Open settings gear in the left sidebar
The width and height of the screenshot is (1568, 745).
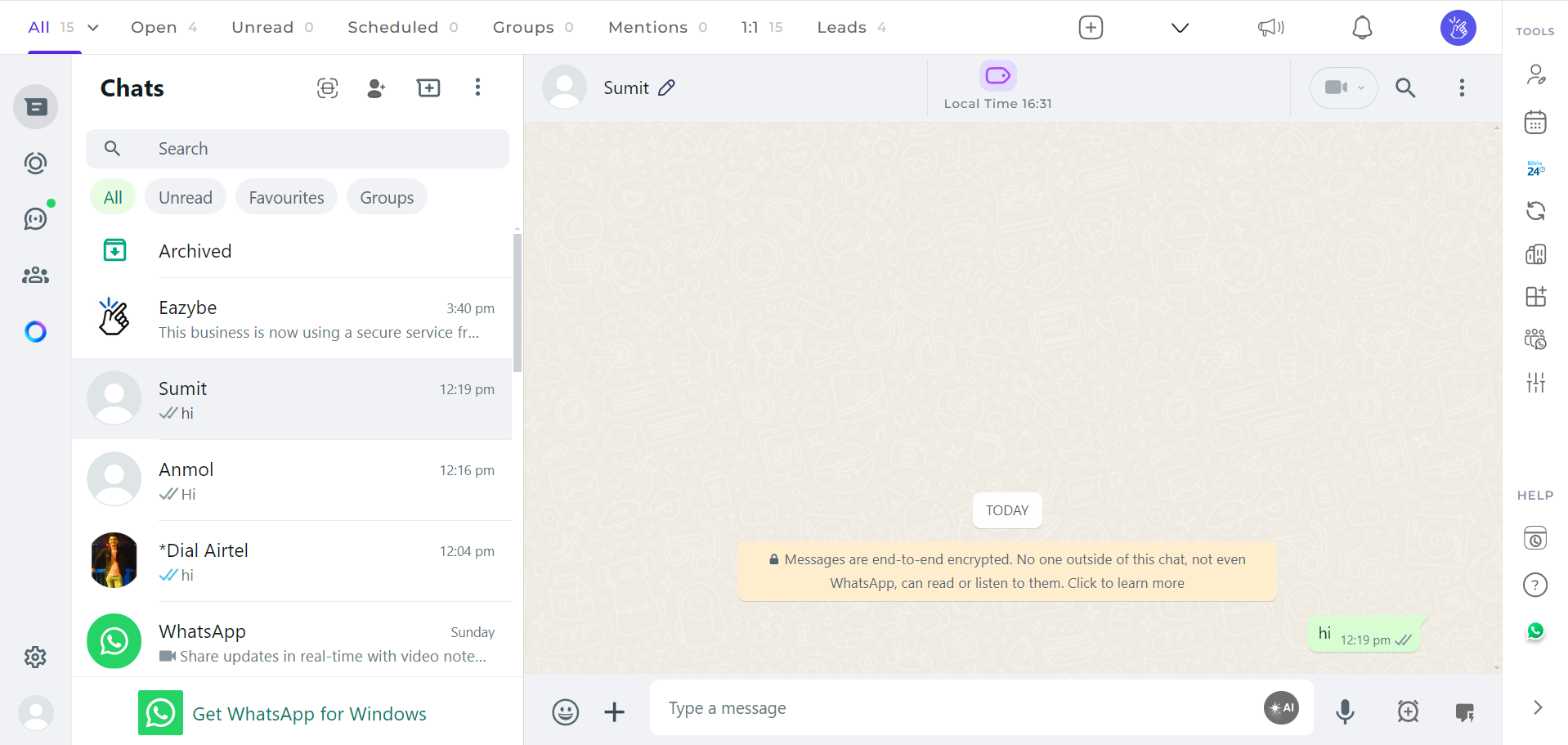35,657
